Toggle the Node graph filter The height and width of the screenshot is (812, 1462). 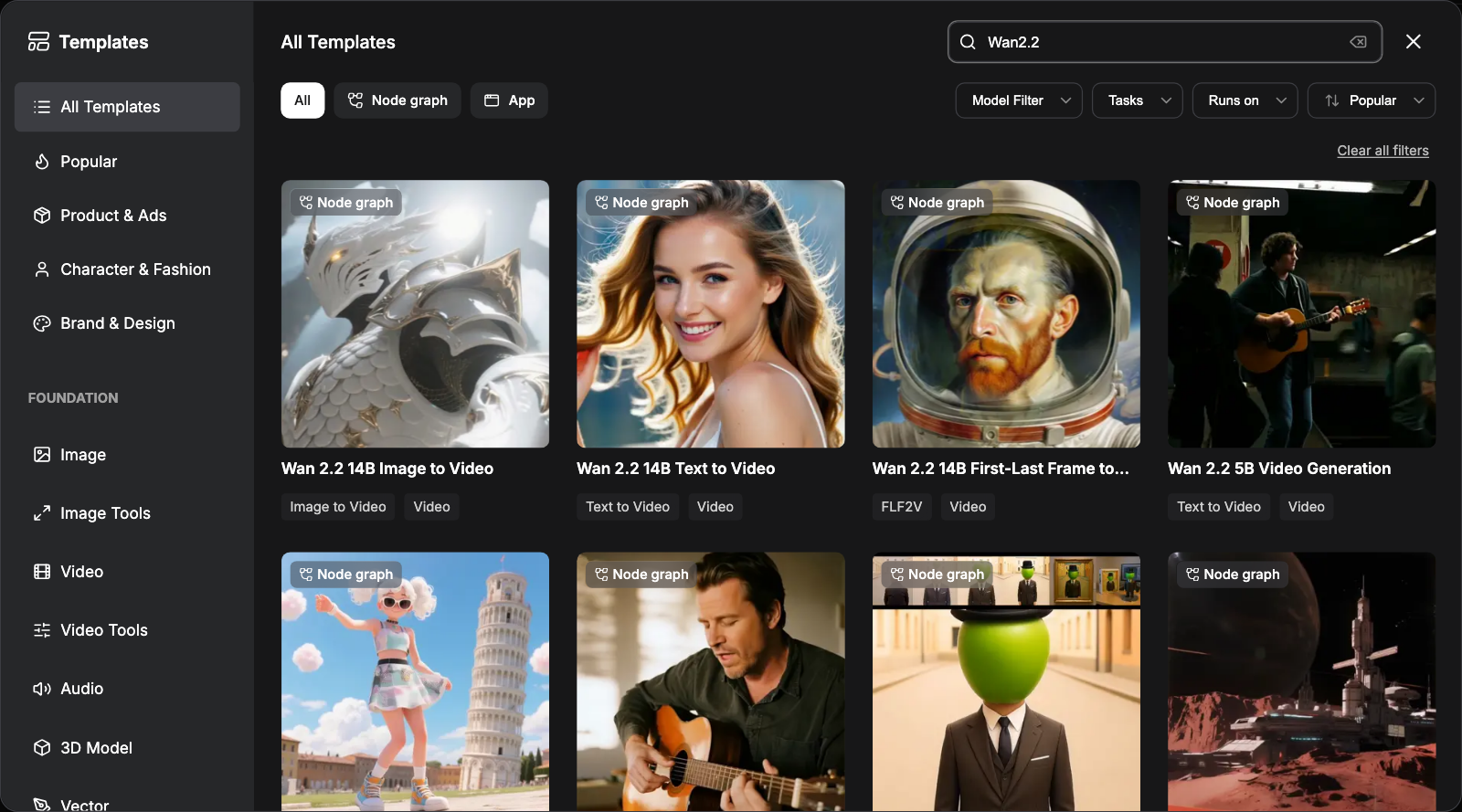tap(397, 100)
